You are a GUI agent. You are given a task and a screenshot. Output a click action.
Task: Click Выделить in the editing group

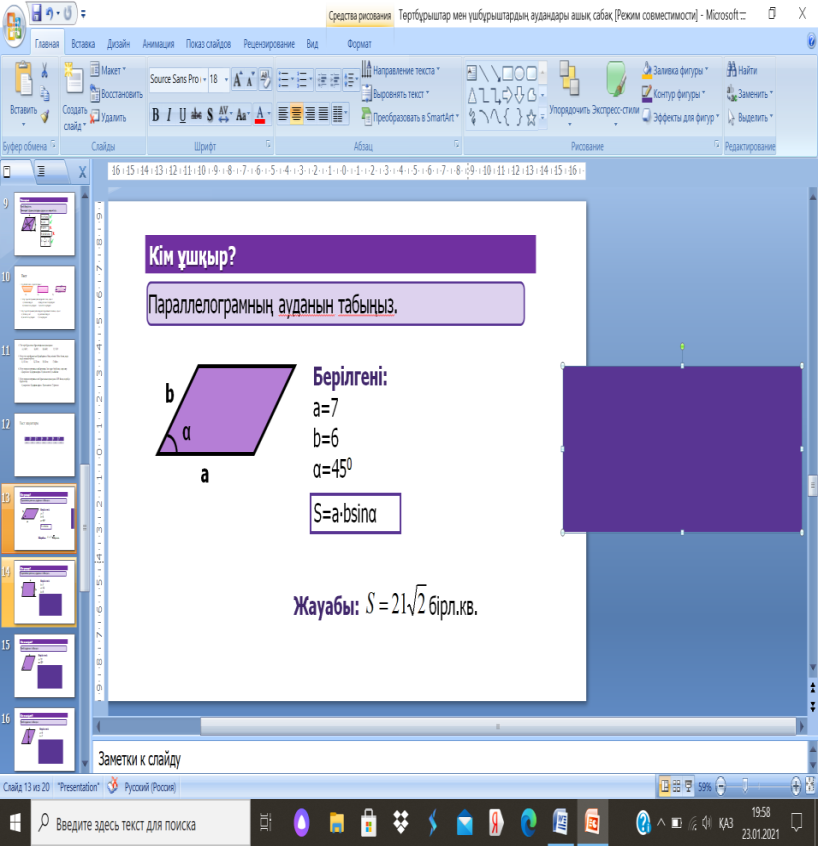pyautogui.click(x=749, y=117)
